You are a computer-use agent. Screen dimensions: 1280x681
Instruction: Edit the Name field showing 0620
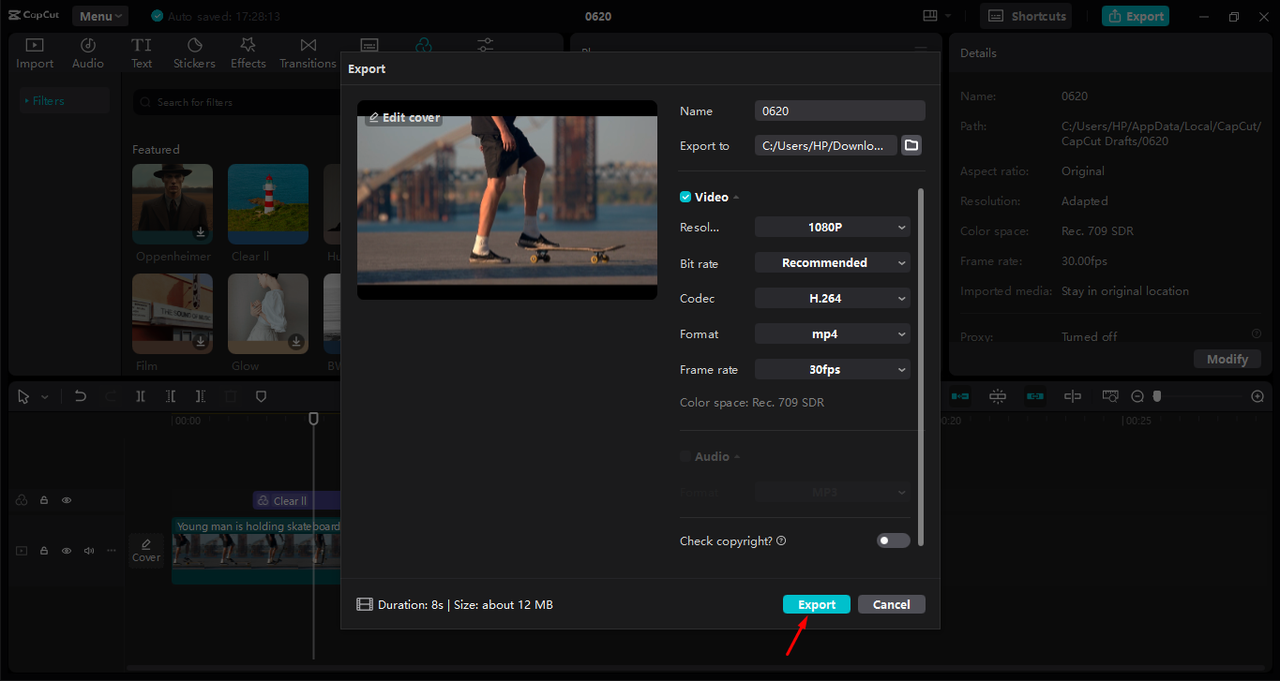840,111
